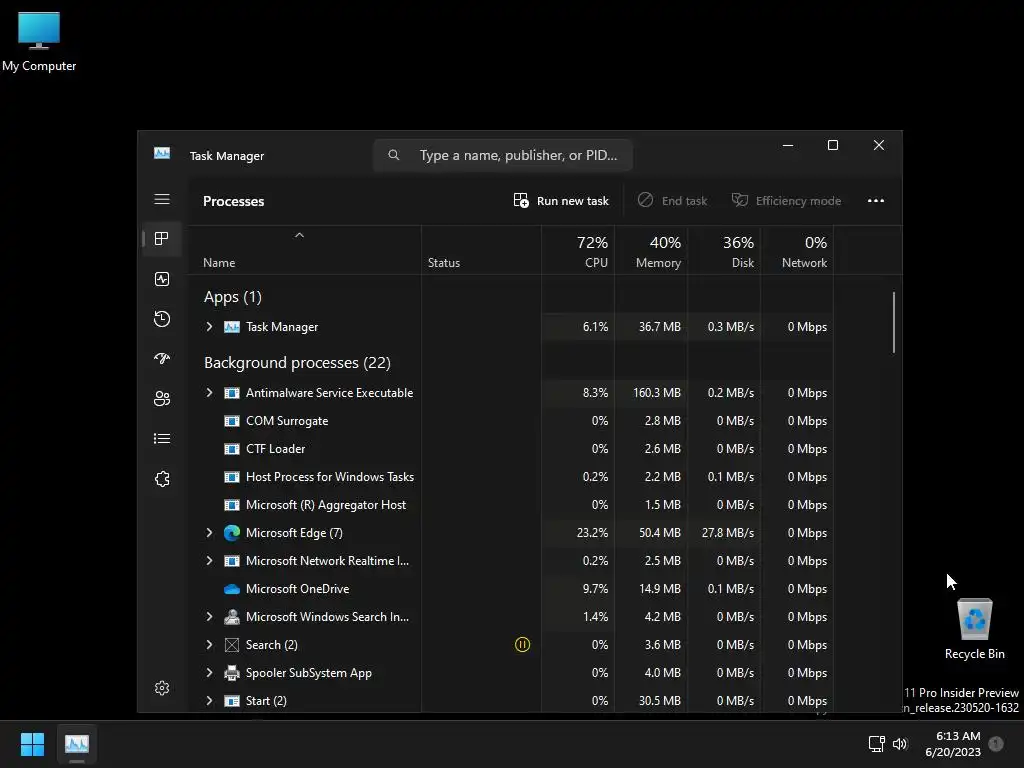Click the Microsoft Windows Search Indexer icon
This screenshot has height=768, width=1024.
(232, 617)
